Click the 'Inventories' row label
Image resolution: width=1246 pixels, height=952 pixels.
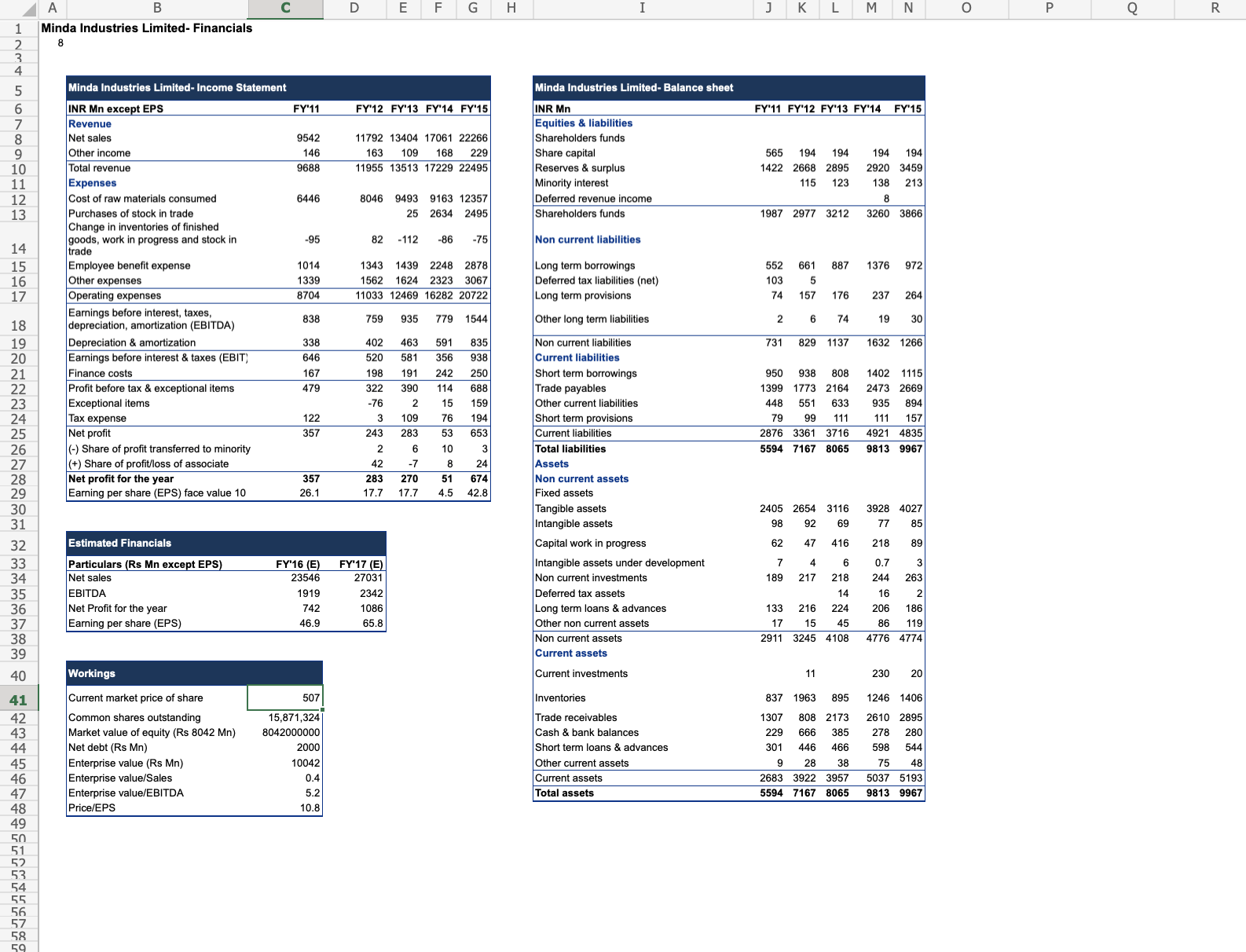click(x=560, y=698)
